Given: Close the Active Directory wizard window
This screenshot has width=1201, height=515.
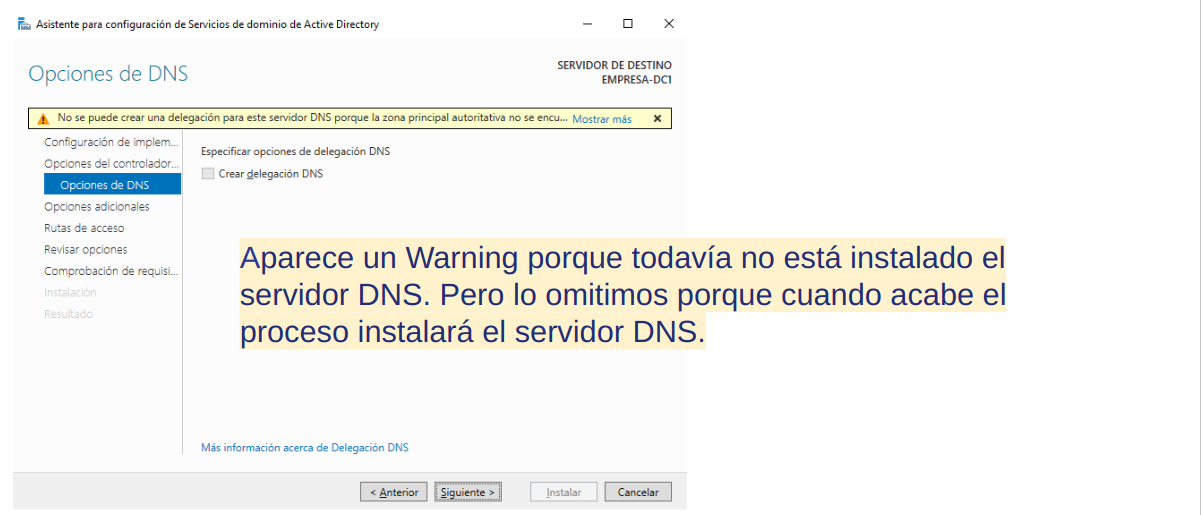Looking at the screenshot, I should [669, 23].
